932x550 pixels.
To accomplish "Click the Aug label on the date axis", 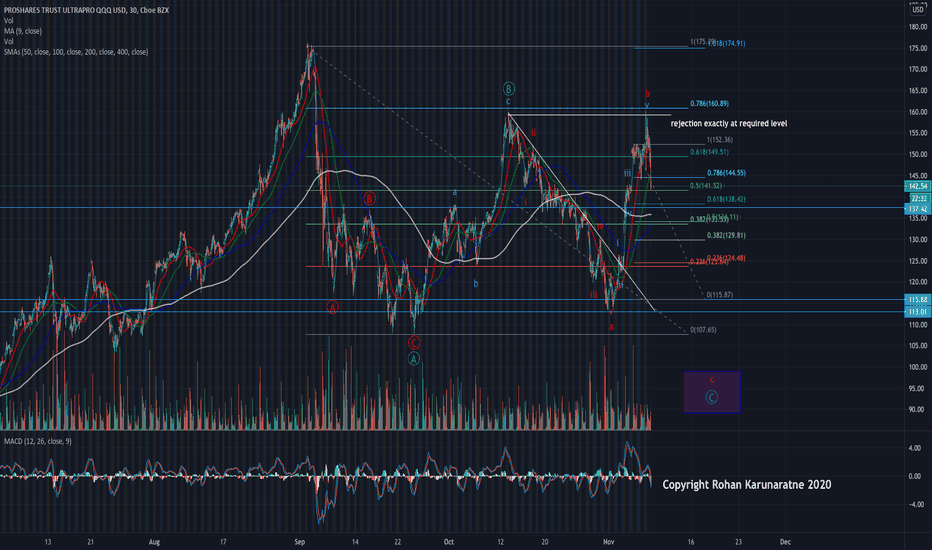I will (155, 542).
